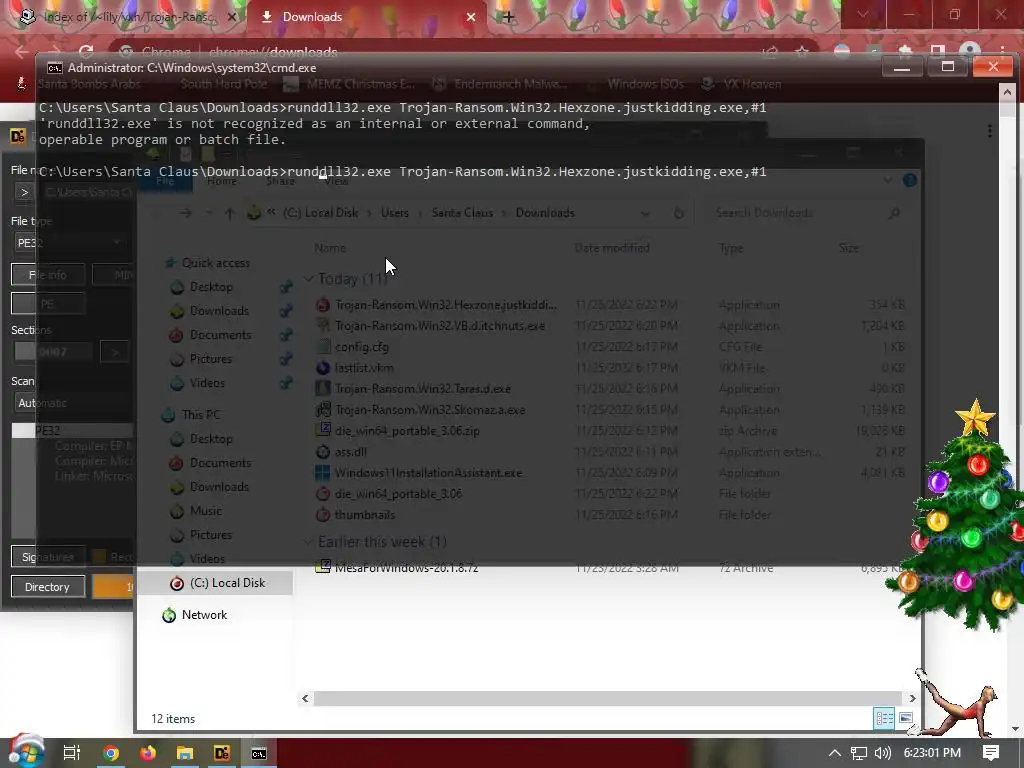Select Music under This PC
The height and width of the screenshot is (768, 1024).
pyautogui.click(x=206, y=511)
